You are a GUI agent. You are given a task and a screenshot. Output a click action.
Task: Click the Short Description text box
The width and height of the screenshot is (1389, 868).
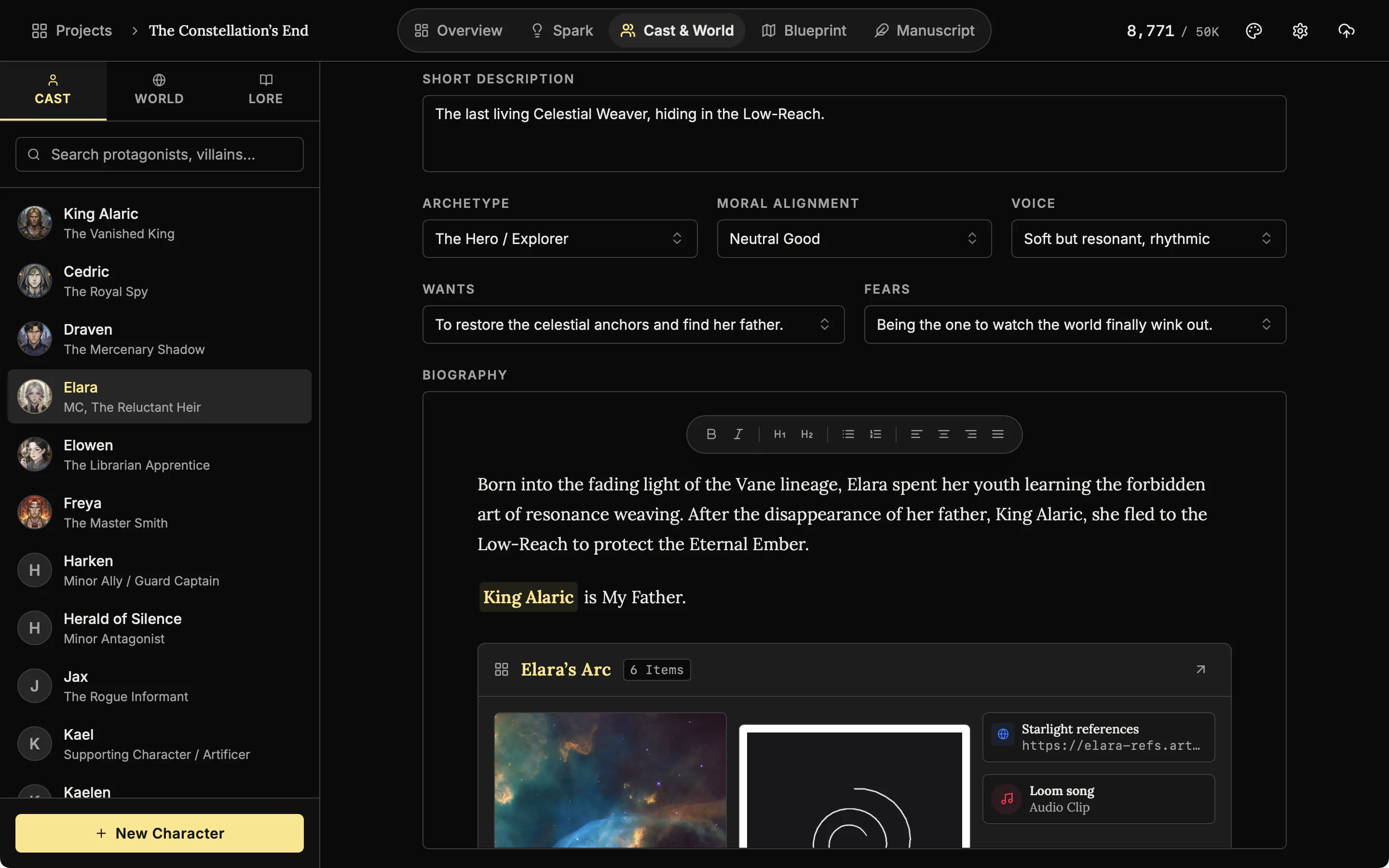(x=854, y=133)
